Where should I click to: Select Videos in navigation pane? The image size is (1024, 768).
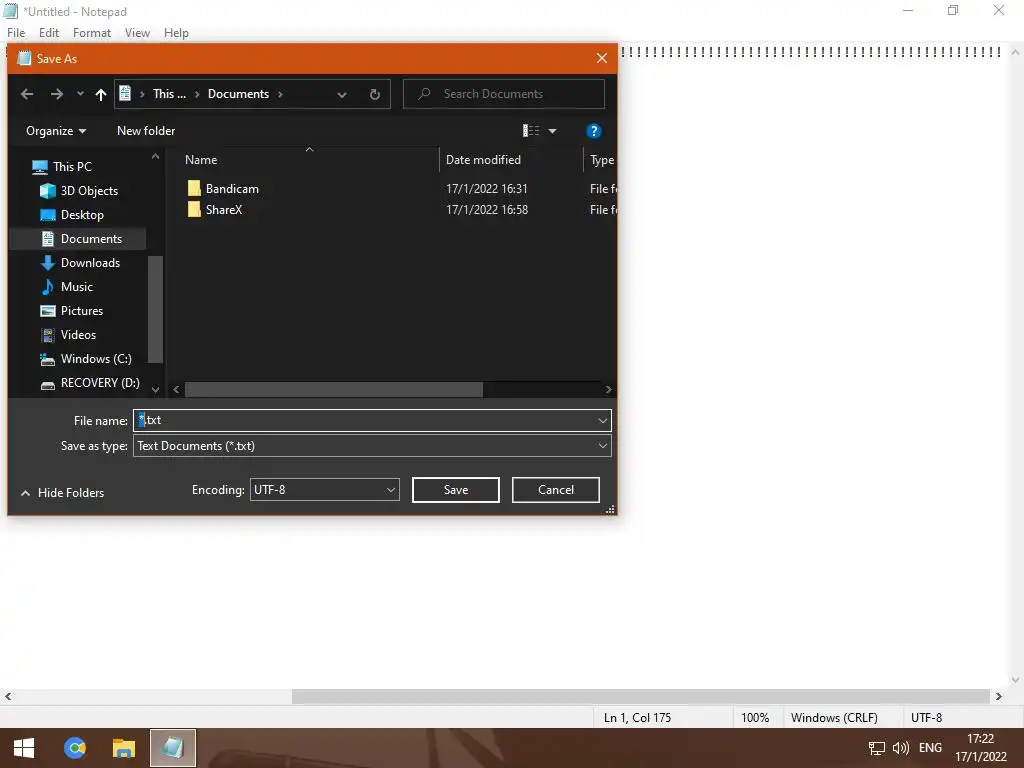(x=78, y=335)
